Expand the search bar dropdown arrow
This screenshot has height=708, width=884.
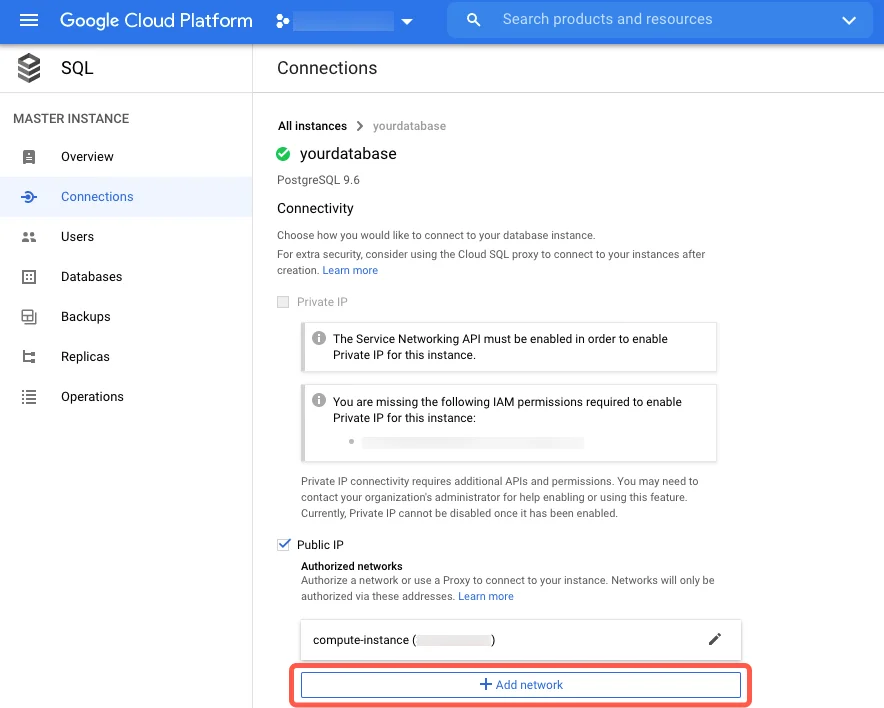(849, 20)
